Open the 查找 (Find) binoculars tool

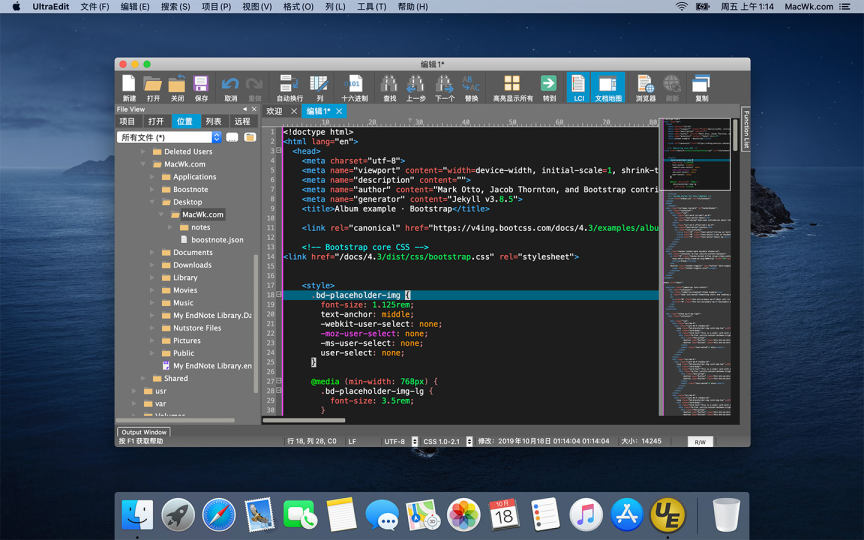tap(389, 85)
